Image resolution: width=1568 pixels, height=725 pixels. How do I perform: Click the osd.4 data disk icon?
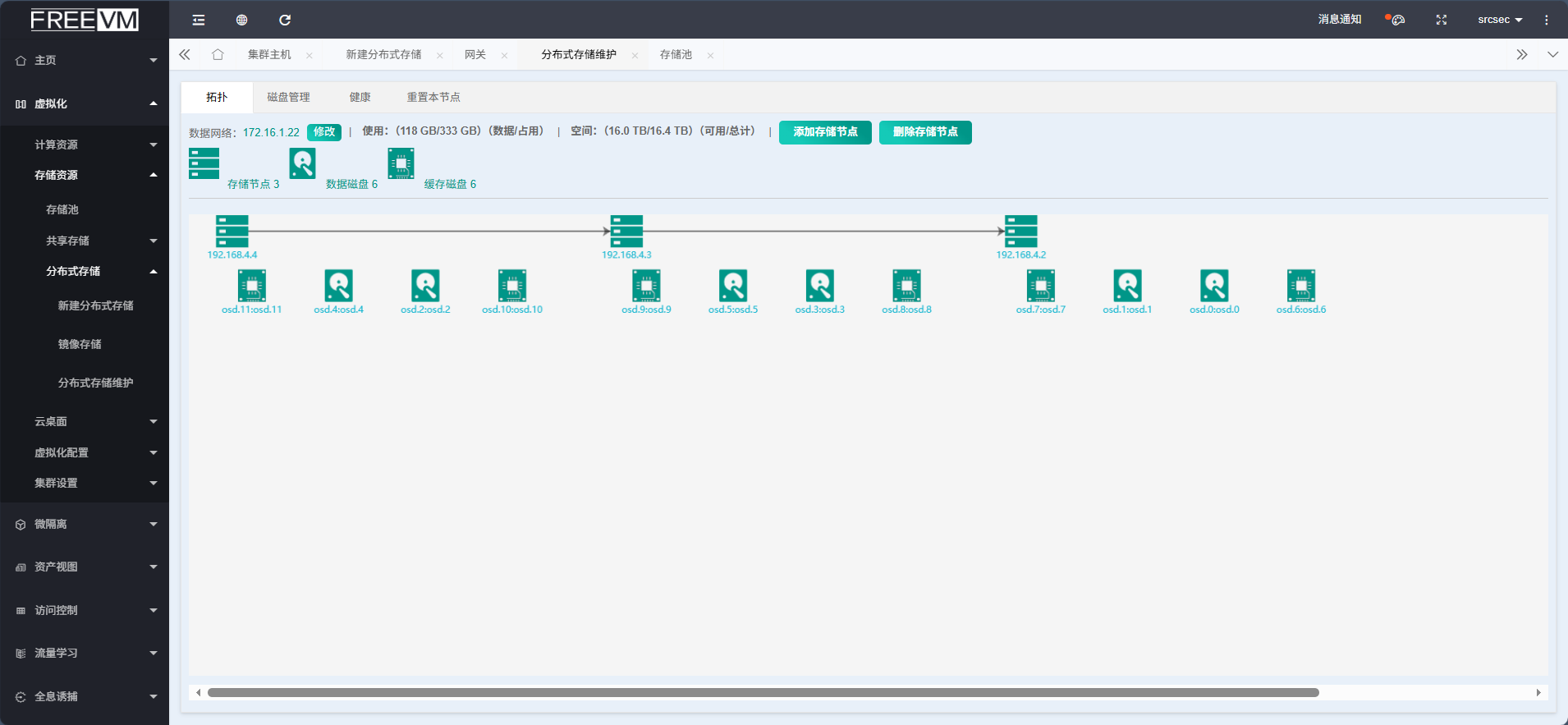(x=338, y=286)
